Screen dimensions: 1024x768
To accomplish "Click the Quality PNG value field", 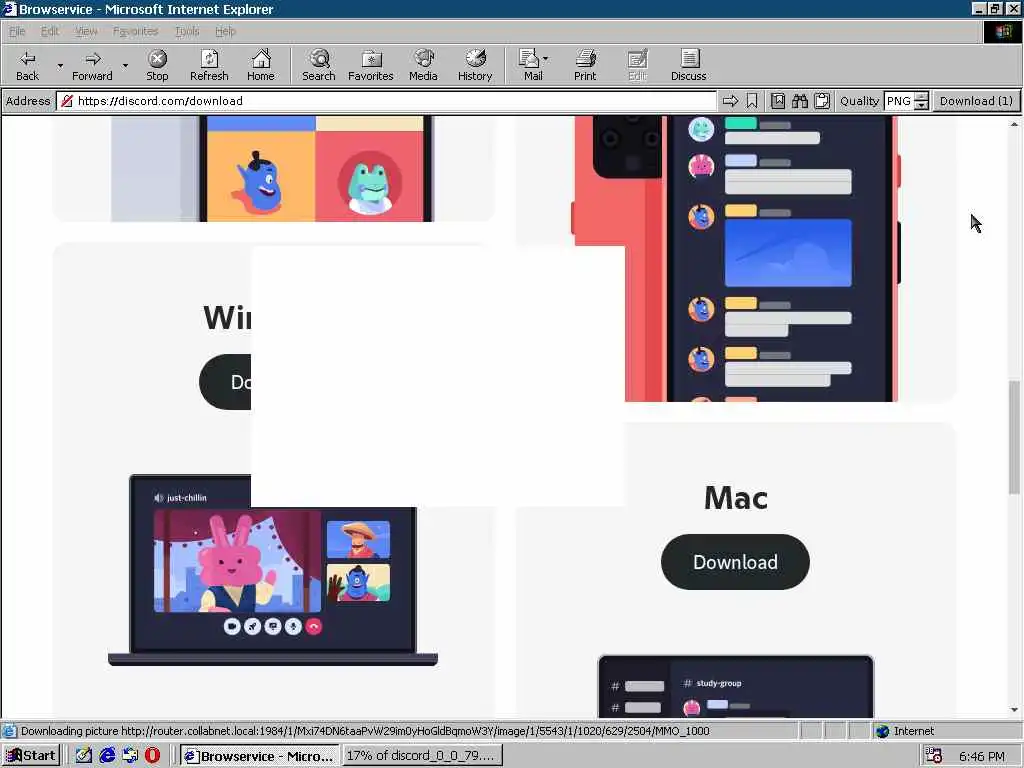I will click(899, 101).
